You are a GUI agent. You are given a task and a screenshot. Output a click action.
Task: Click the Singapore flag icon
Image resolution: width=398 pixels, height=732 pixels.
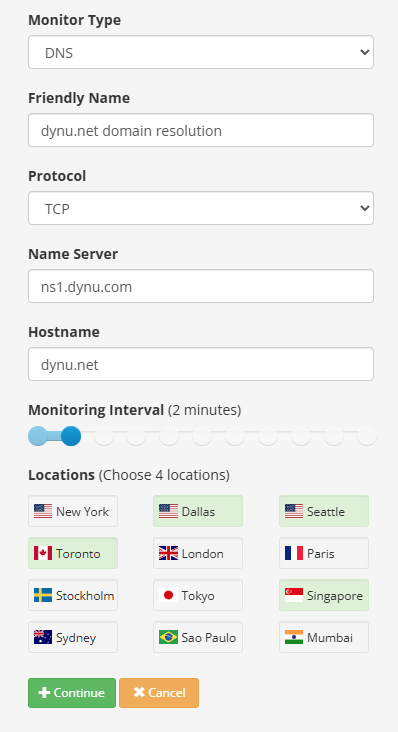tap(294, 595)
